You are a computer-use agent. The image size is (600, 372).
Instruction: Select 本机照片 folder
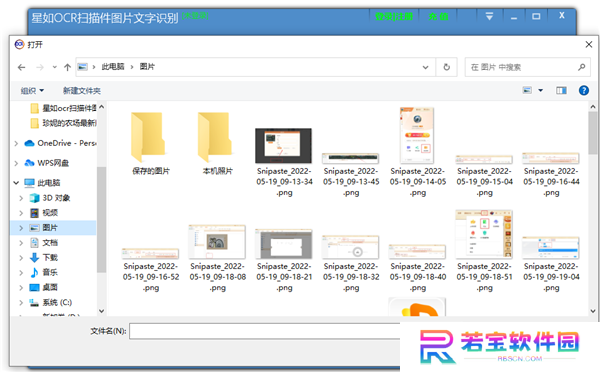pos(217,143)
